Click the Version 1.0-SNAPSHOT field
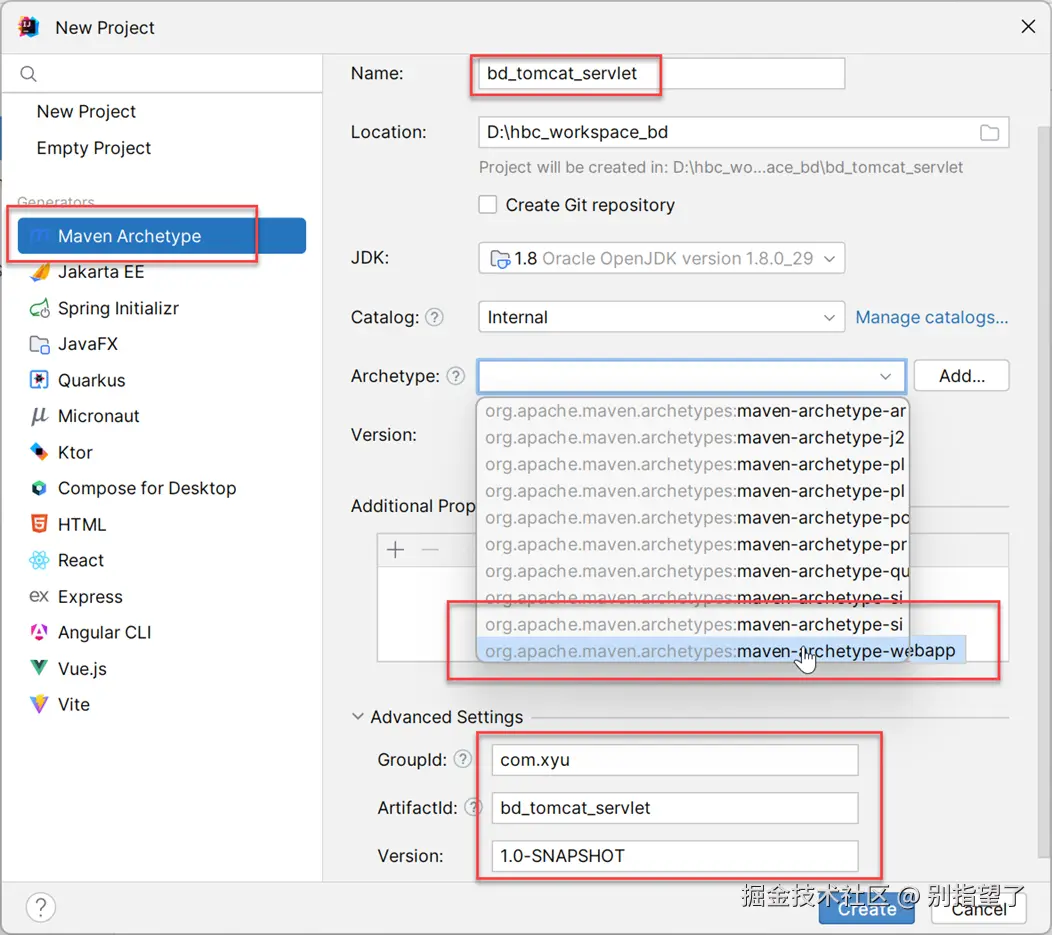The width and height of the screenshot is (1052, 935). (x=675, y=856)
